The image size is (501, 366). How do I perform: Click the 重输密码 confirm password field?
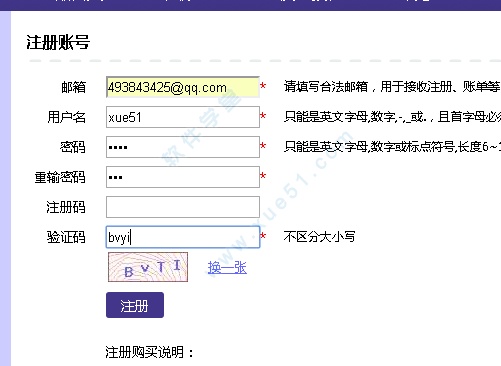point(183,177)
